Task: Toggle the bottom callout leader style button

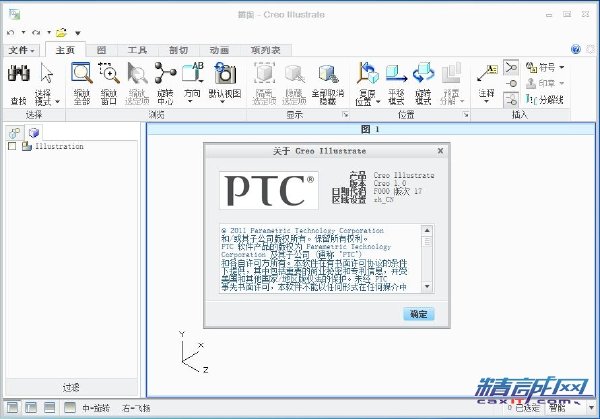Action: point(511,100)
